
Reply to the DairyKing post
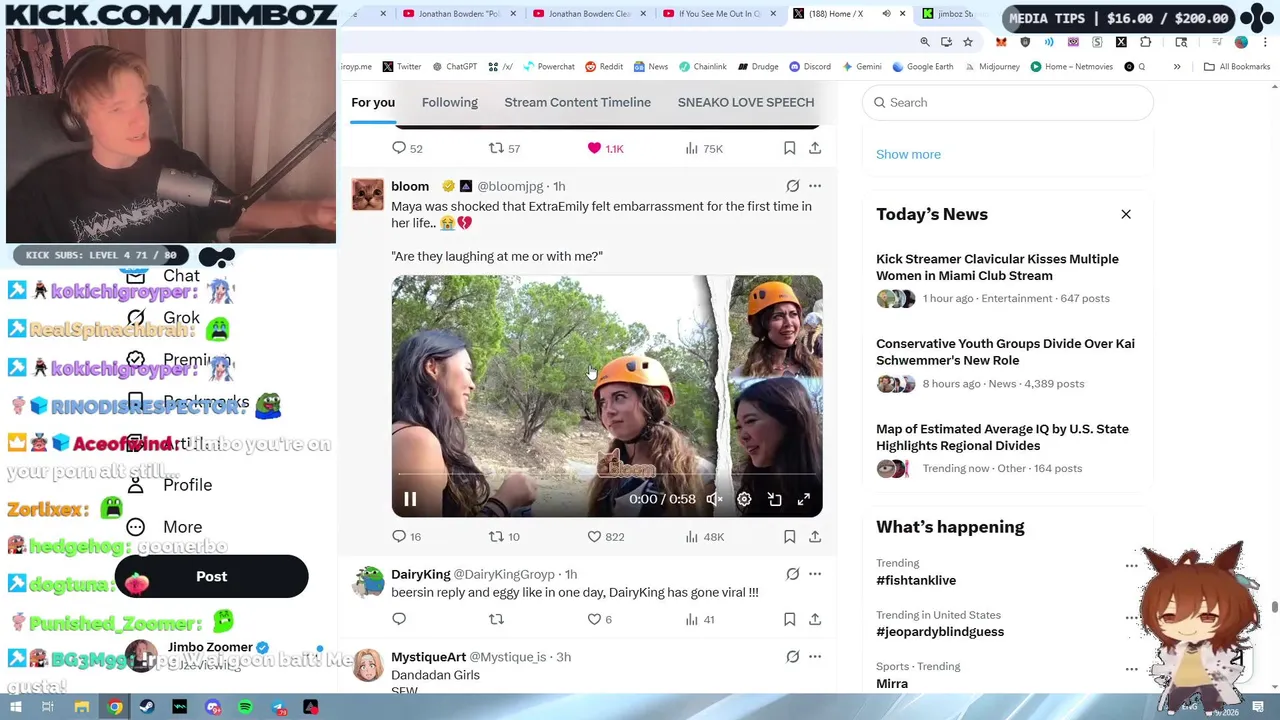pos(399,619)
